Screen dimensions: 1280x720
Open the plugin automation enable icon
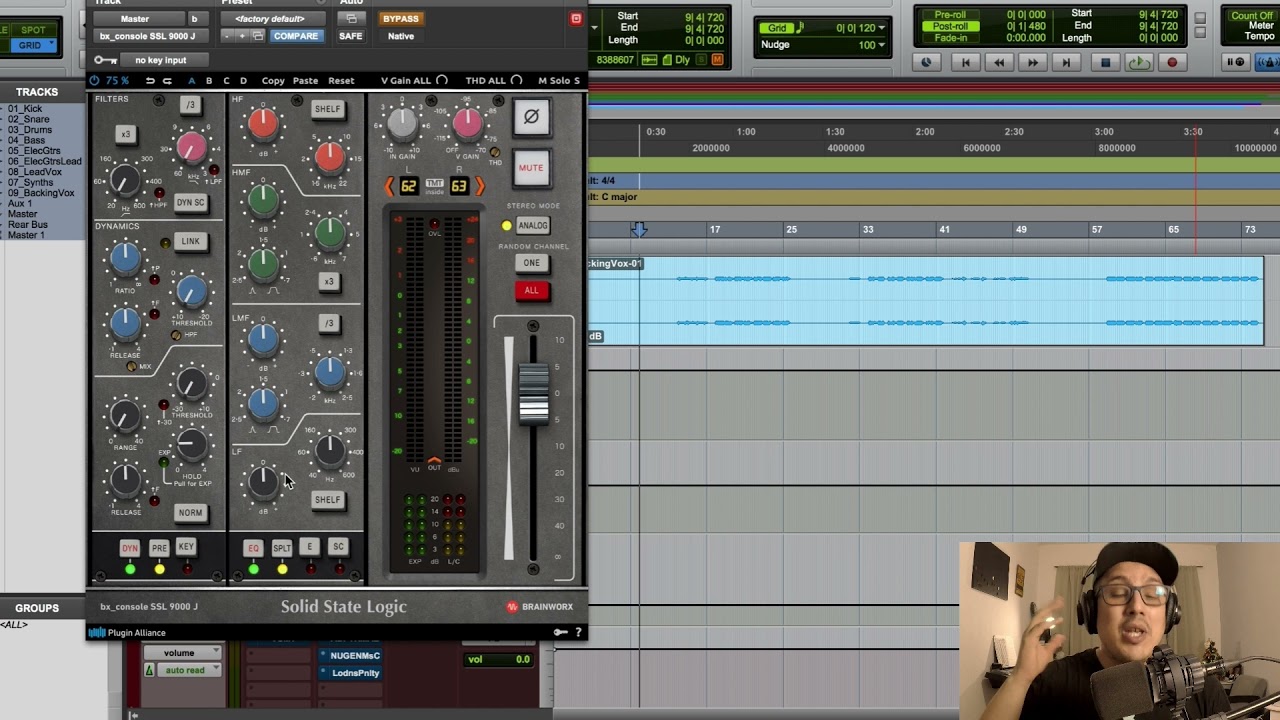point(351,18)
